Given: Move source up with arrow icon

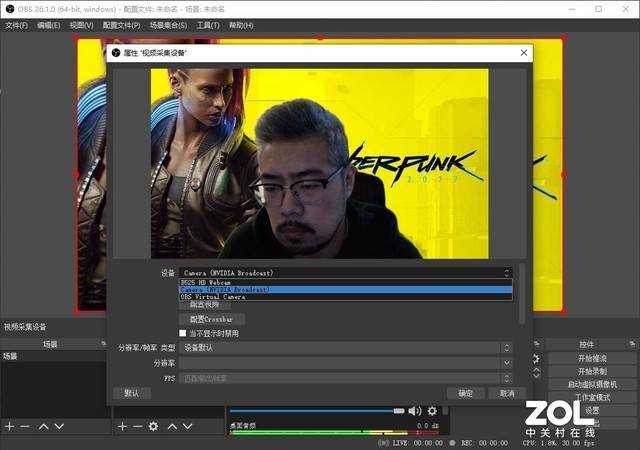Looking at the screenshot, I should pyautogui.click(x=172, y=426).
